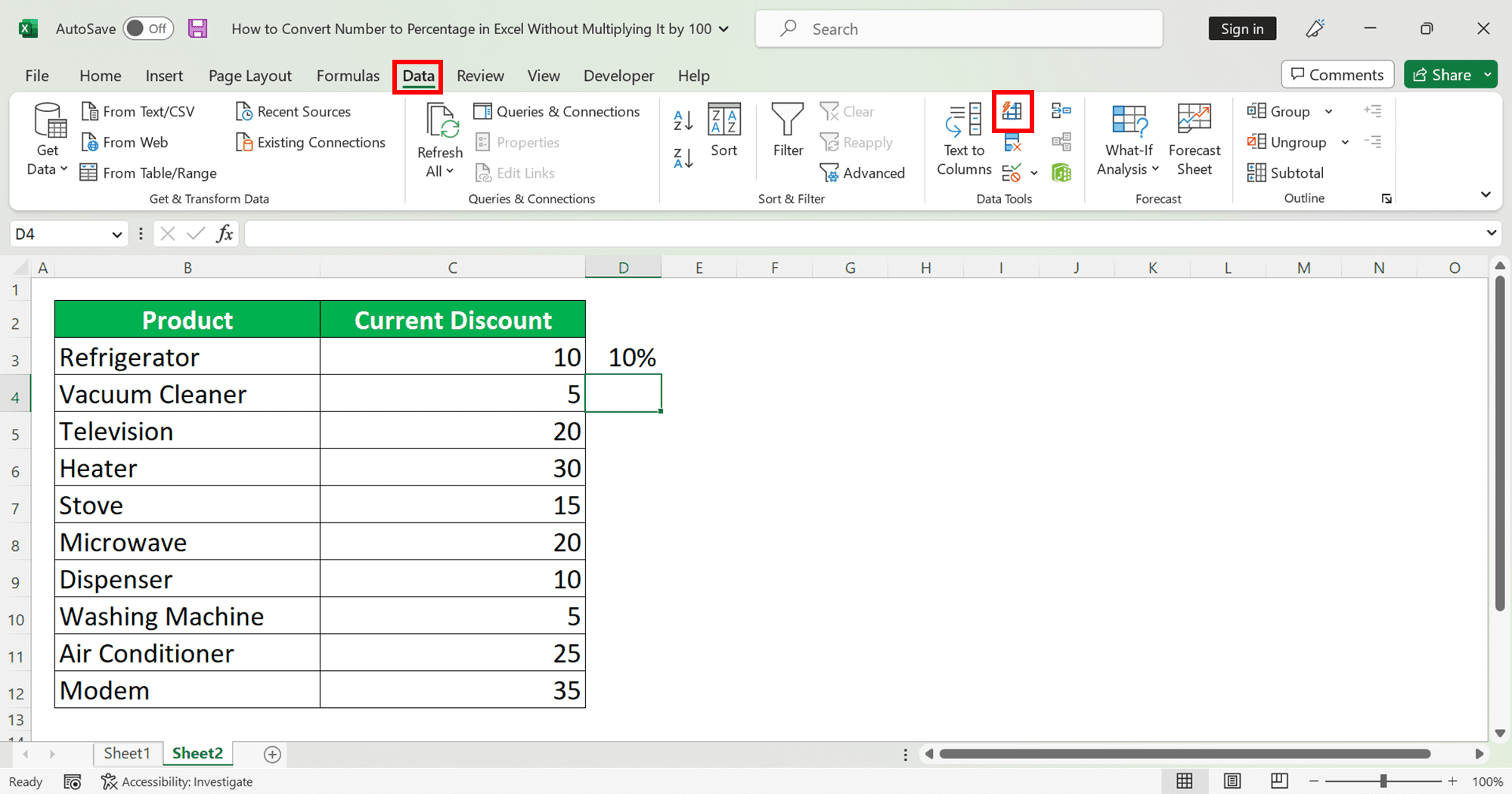
Task: Switch to Sheet1 tab
Action: point(127,753)
